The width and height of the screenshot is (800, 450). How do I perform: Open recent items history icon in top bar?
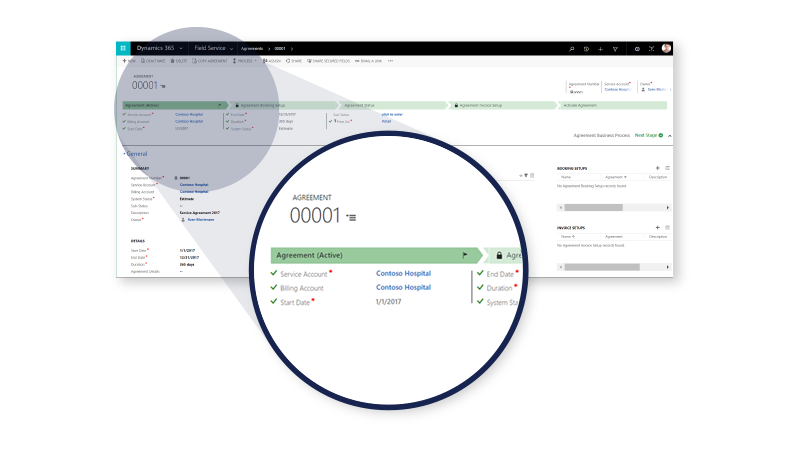click(x=586, y=49)
